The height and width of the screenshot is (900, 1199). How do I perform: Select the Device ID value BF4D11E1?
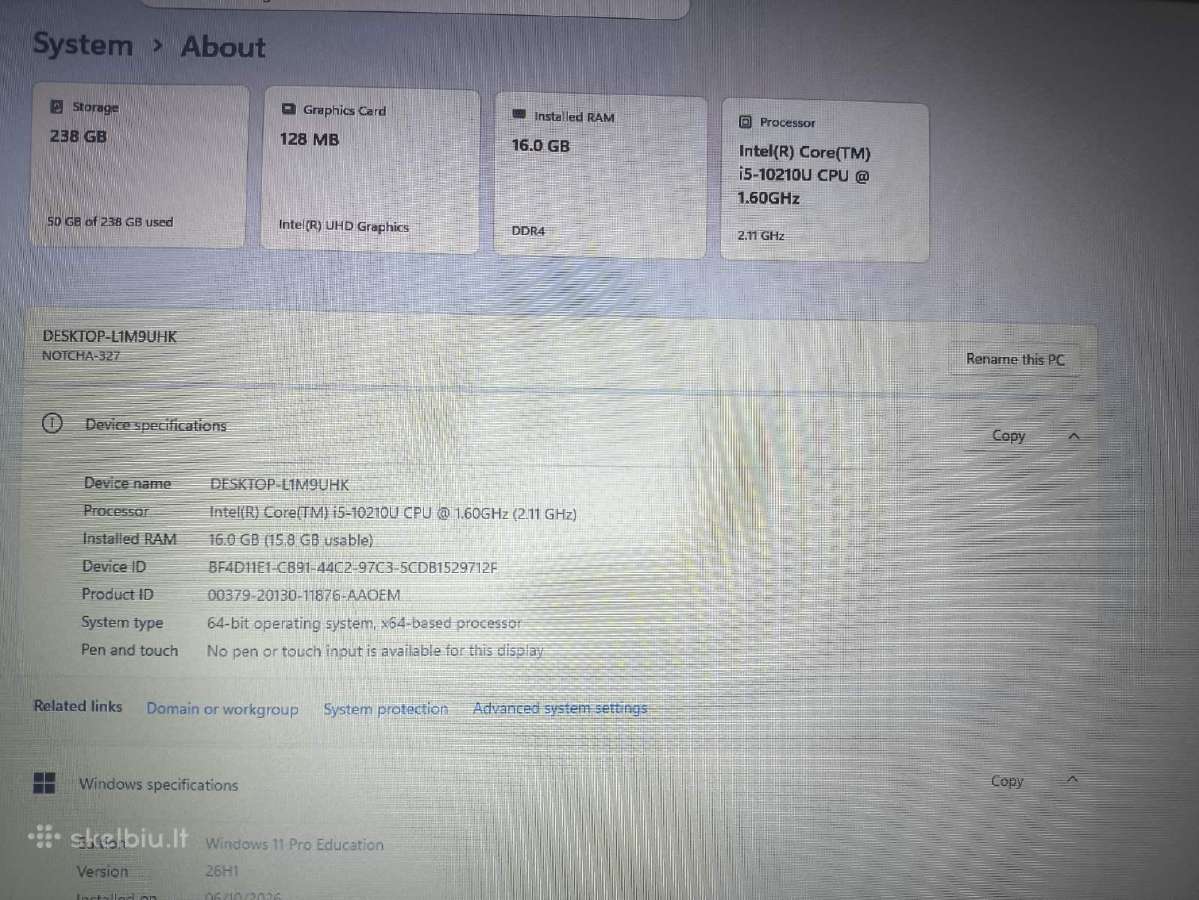tap(353, 567)
